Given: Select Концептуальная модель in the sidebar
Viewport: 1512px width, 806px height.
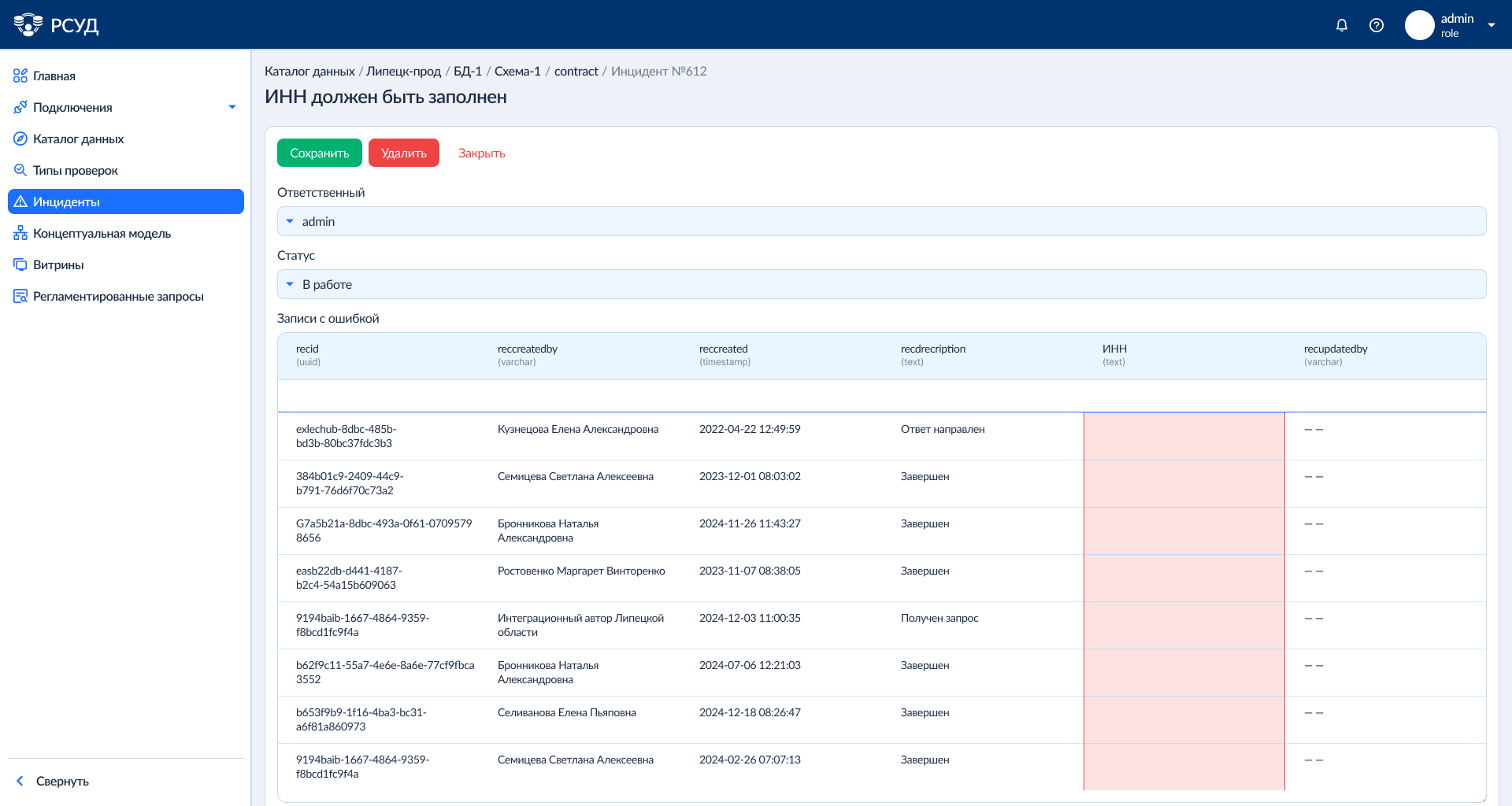Looking at the screenshot, I should click(x=102, y=234).
